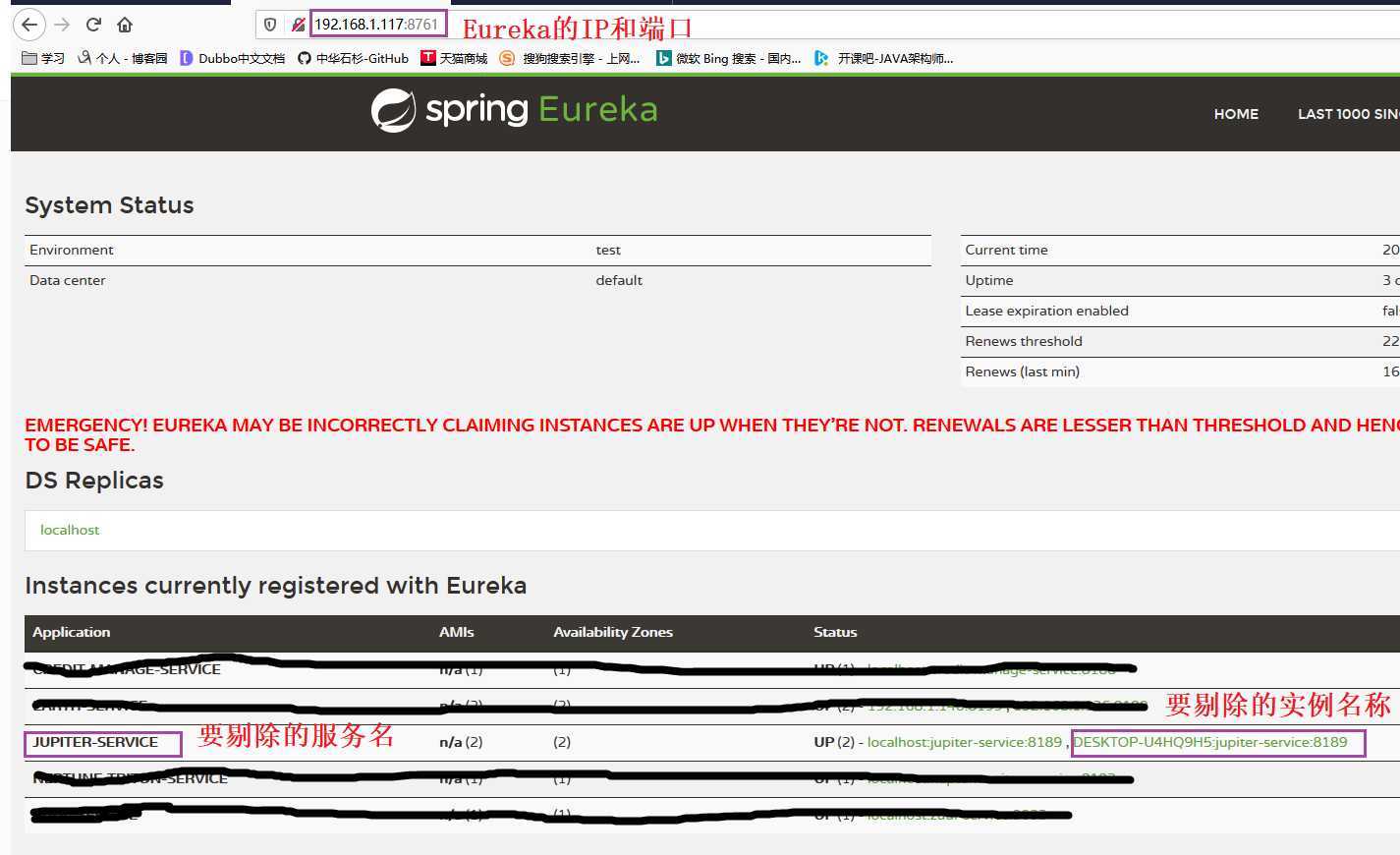The image size is (1400, 855).
Task: Click the shield tracking protection icon
Action: 270,25
